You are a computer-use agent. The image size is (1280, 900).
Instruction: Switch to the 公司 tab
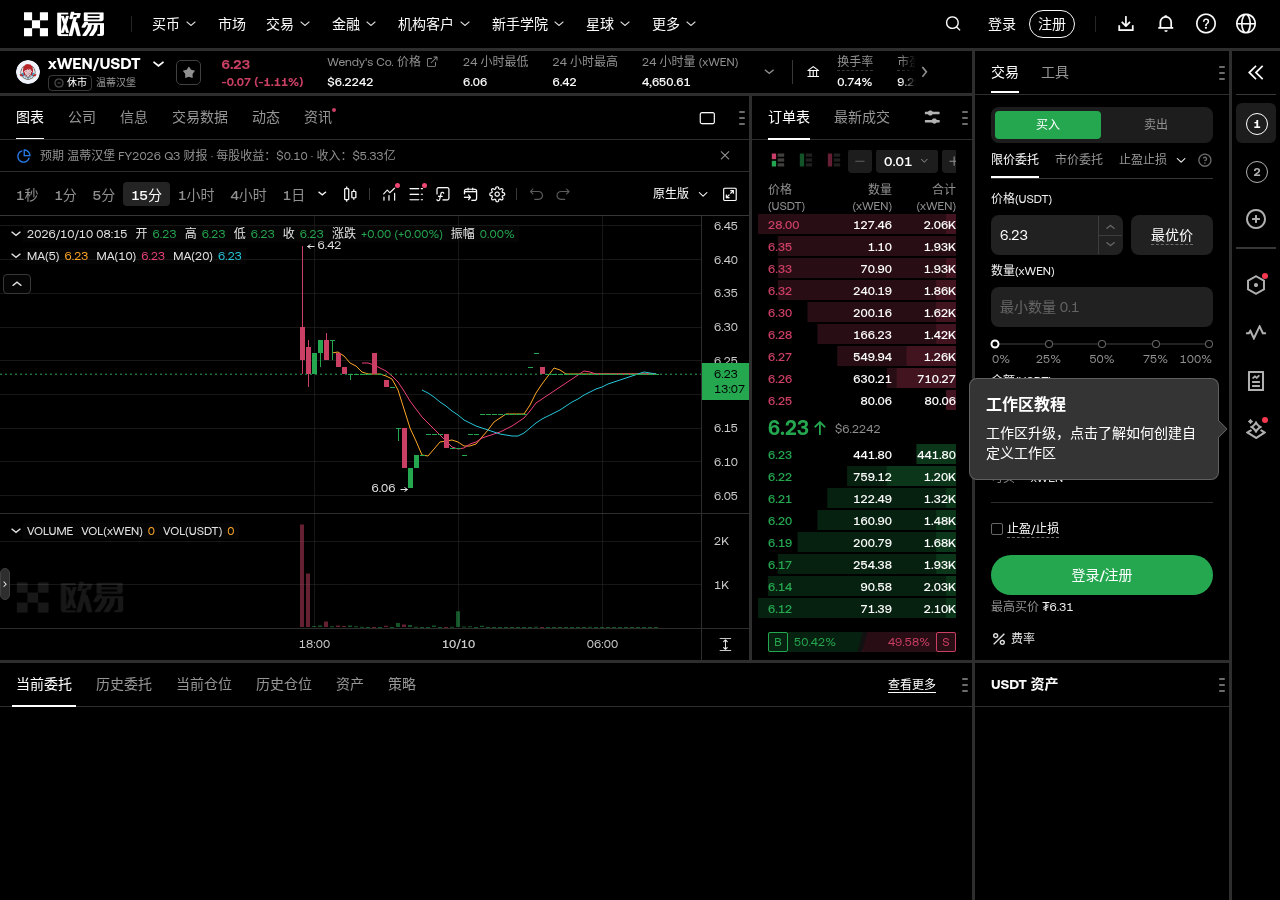tap(82, 117)
